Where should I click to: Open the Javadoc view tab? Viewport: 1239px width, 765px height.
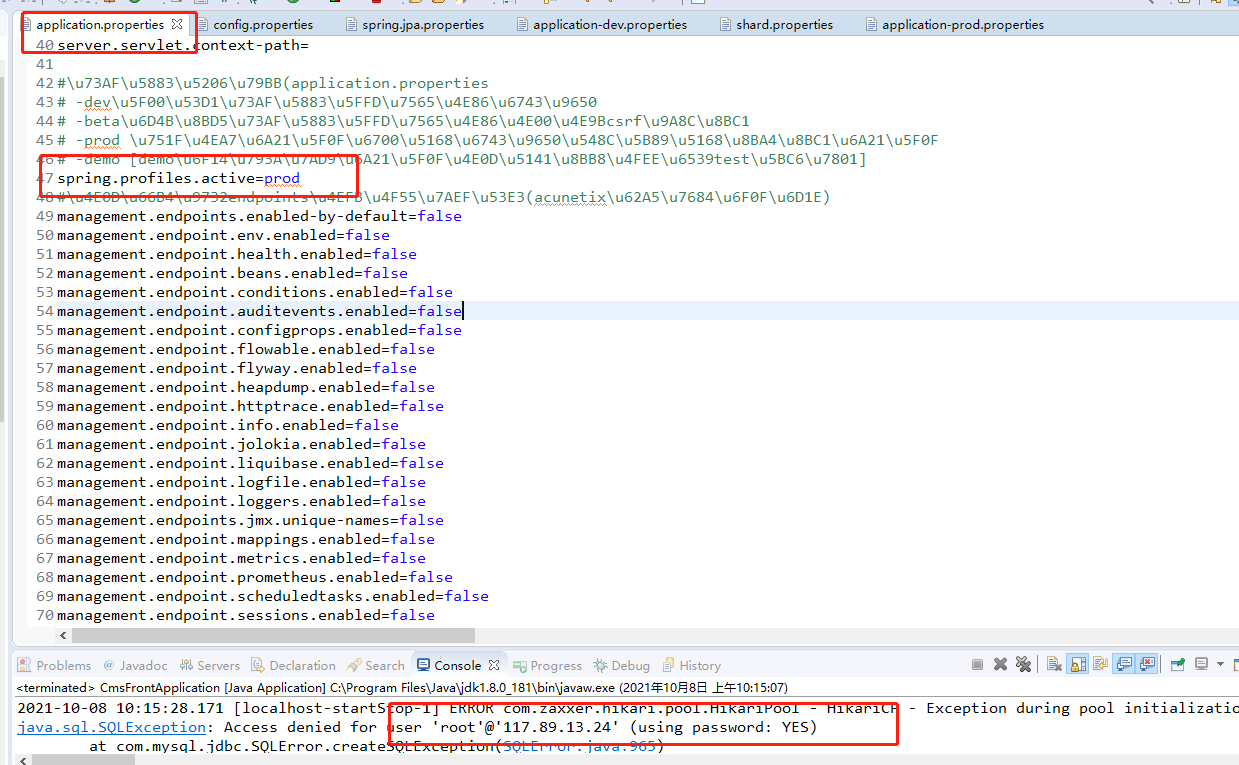pos(135,665)
